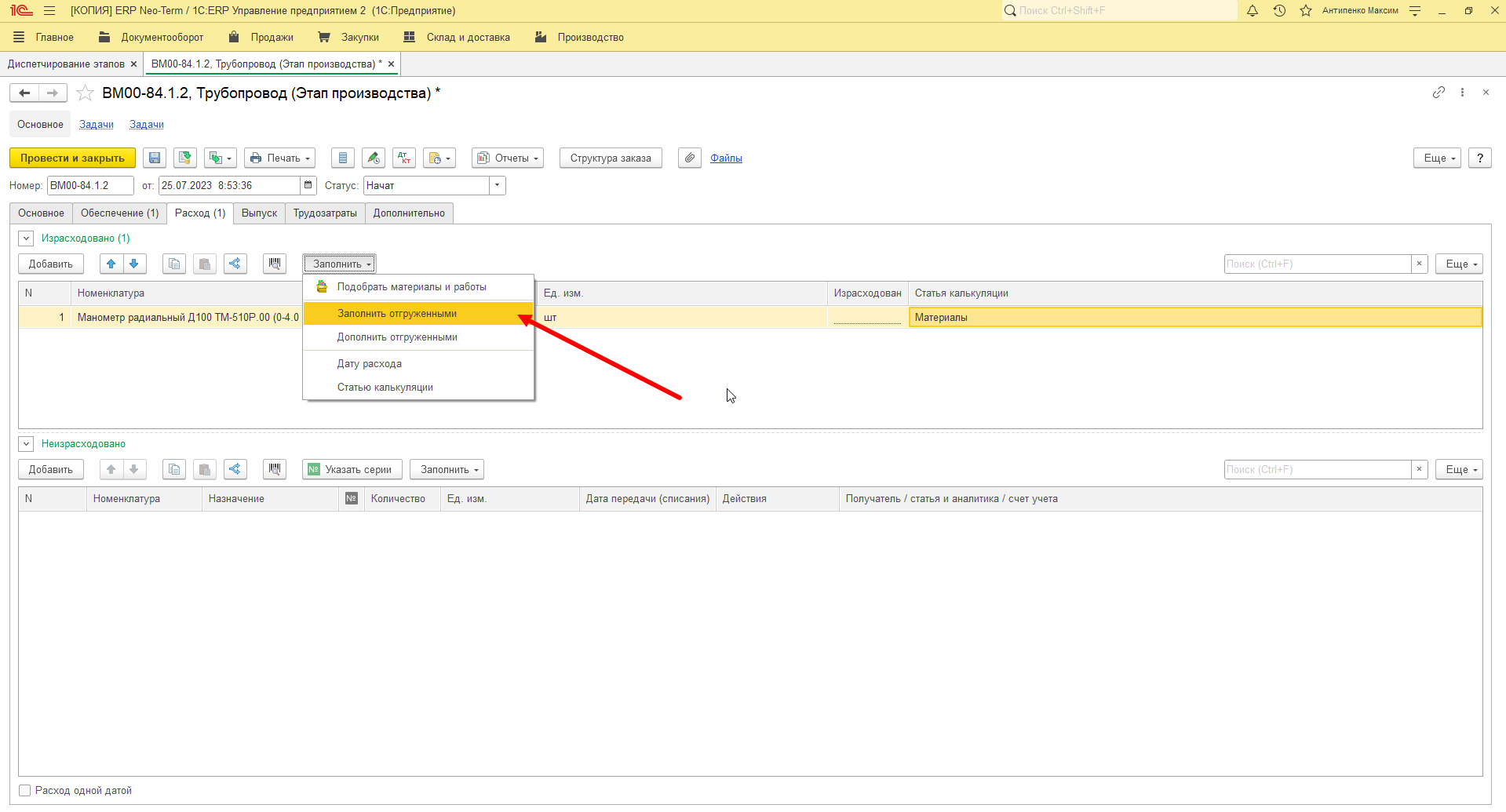Switch to the Обеспечение (1) tab
The height and width of the screenshot is (812, 1506).
tap(119, 213)
